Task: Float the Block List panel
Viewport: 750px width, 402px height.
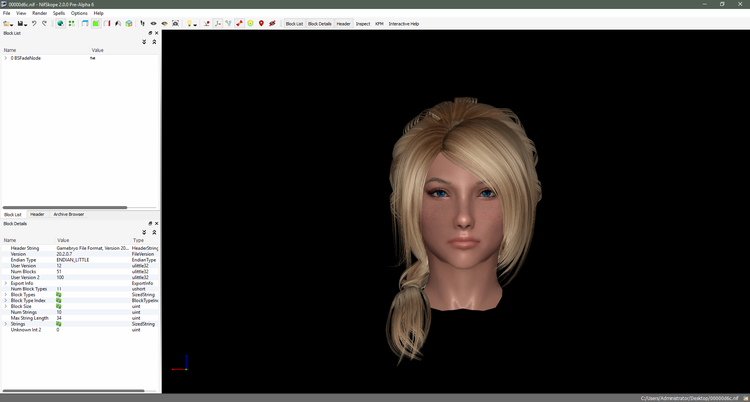Action: pos(150,33)
